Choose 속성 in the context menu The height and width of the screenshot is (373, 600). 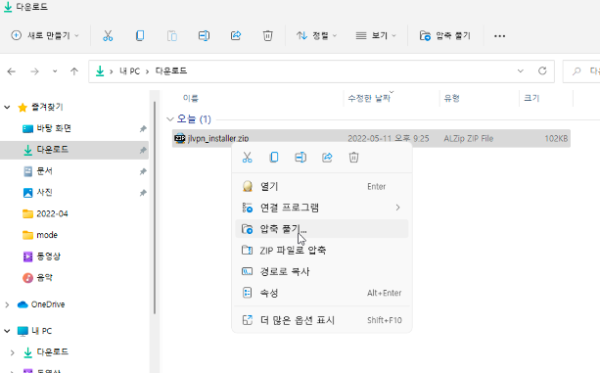[321, 293]
